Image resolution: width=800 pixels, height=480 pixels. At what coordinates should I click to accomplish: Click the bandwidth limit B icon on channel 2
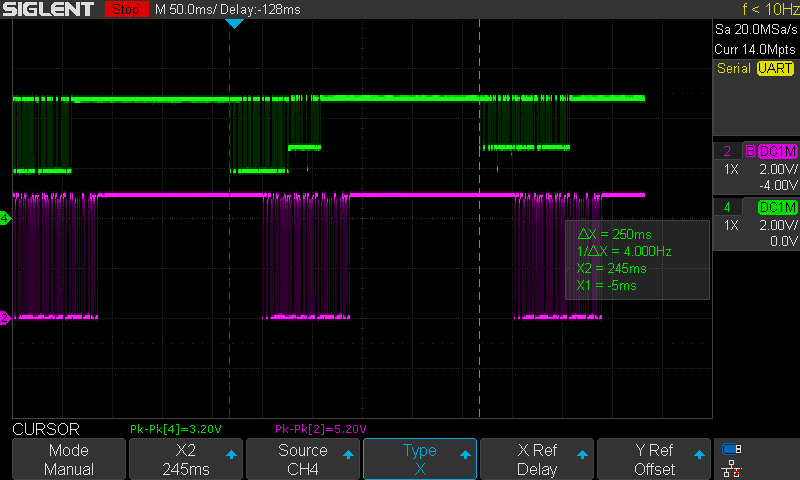coord(749,151)
